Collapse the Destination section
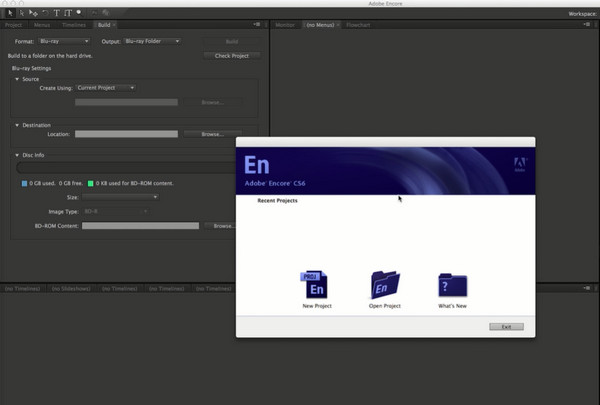The width and height of the screenshot is (600, 405). [x=17, y=125]
